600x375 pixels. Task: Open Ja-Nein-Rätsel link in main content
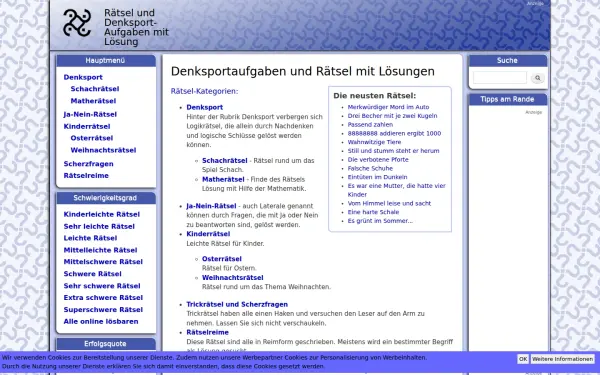[x=211, y=206]
